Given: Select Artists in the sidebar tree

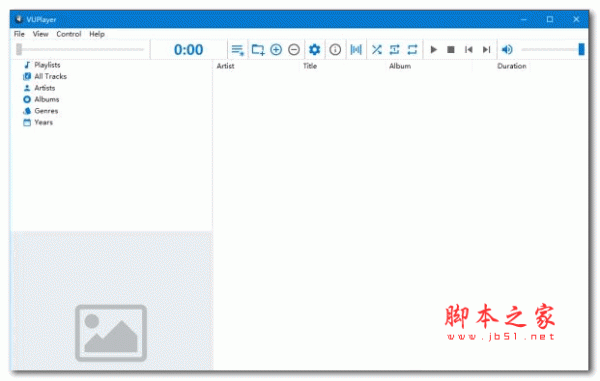Looking at the screenshot, I should 45,88.
